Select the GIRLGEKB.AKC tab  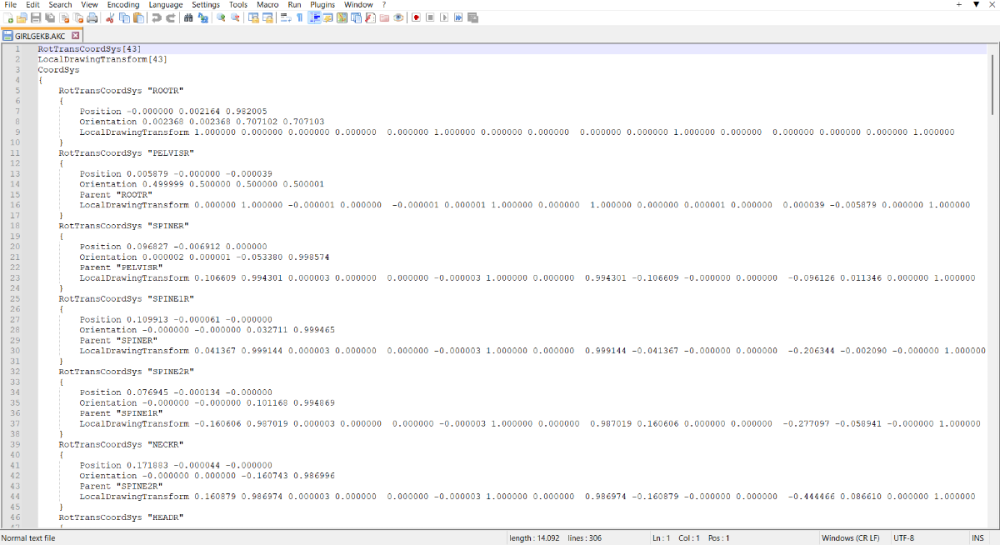tap(41, 36)
